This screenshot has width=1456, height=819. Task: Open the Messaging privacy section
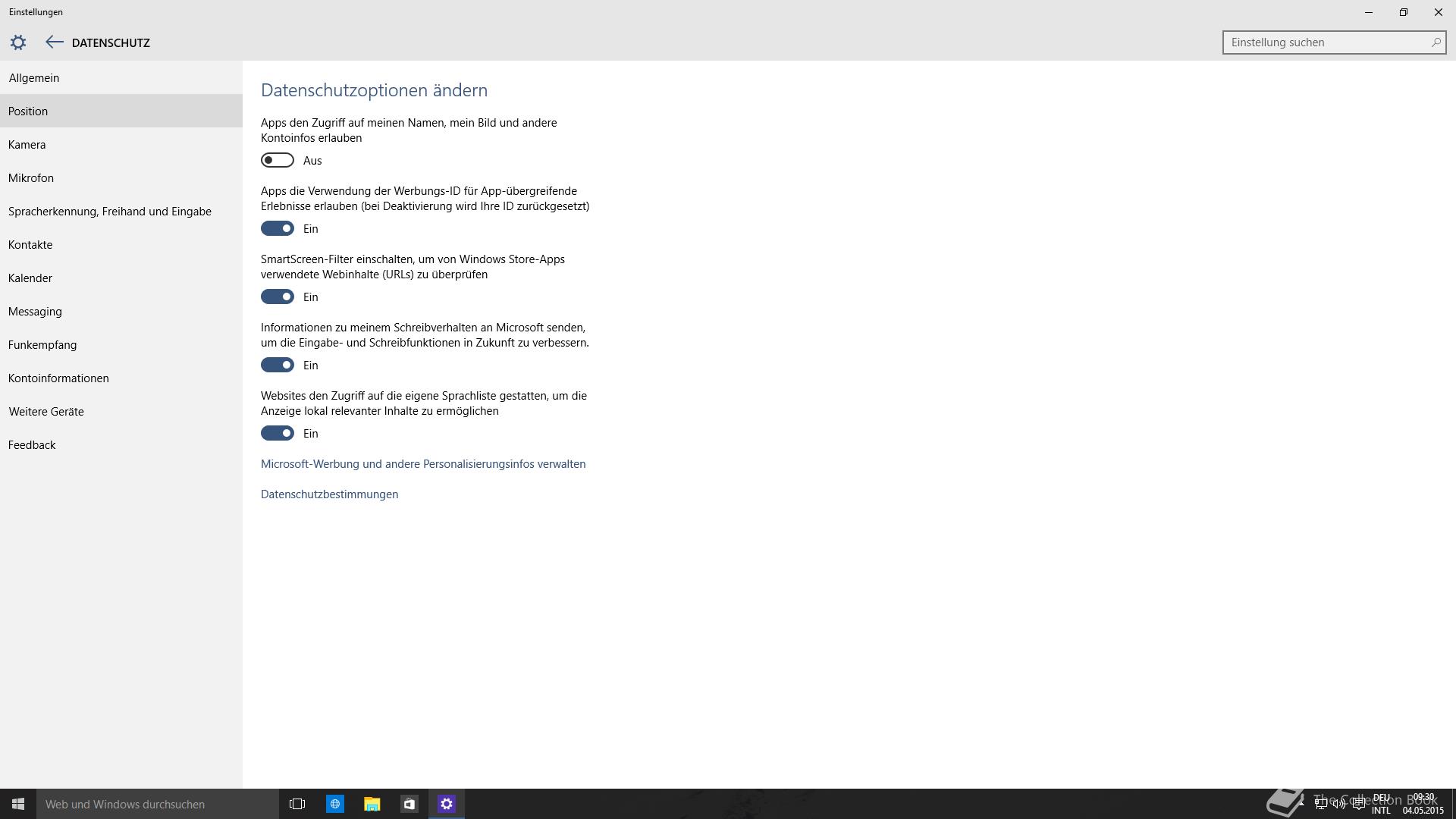click(121, 311)
